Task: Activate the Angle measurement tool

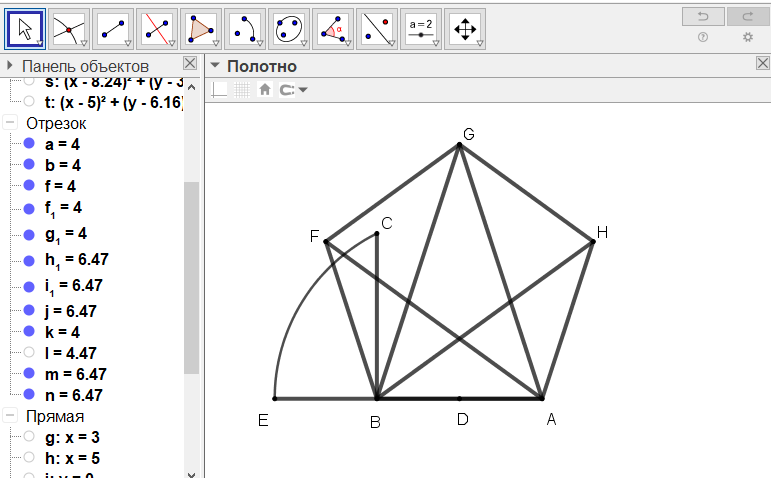Action: coord(334,28)
